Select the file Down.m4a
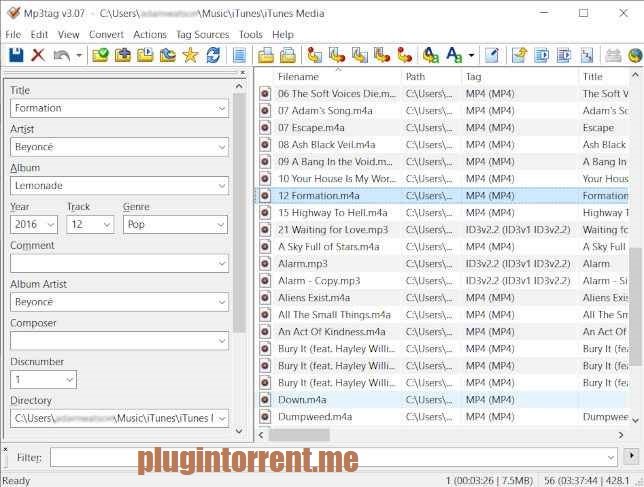Image resolution: width=644 pixels, height=487 pixels. coord(302,400)
